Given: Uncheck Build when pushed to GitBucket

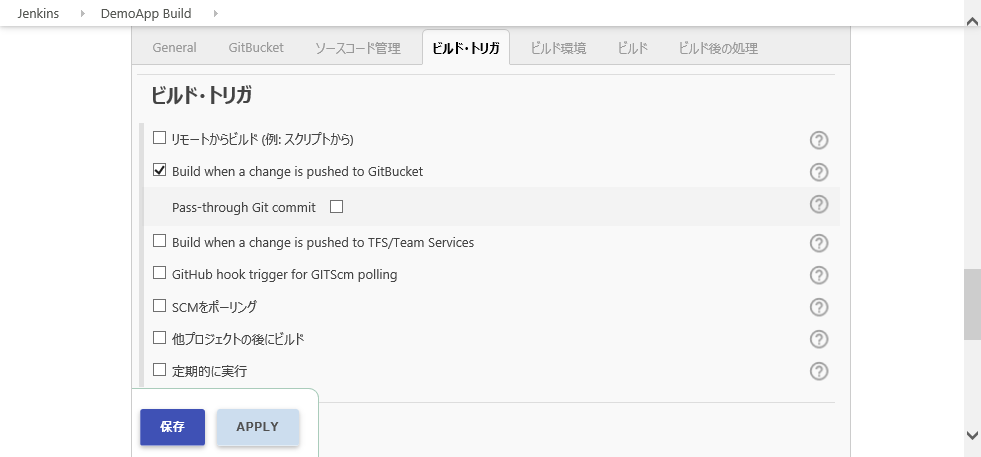Looking at the screenshot, I should click(159, 170).
